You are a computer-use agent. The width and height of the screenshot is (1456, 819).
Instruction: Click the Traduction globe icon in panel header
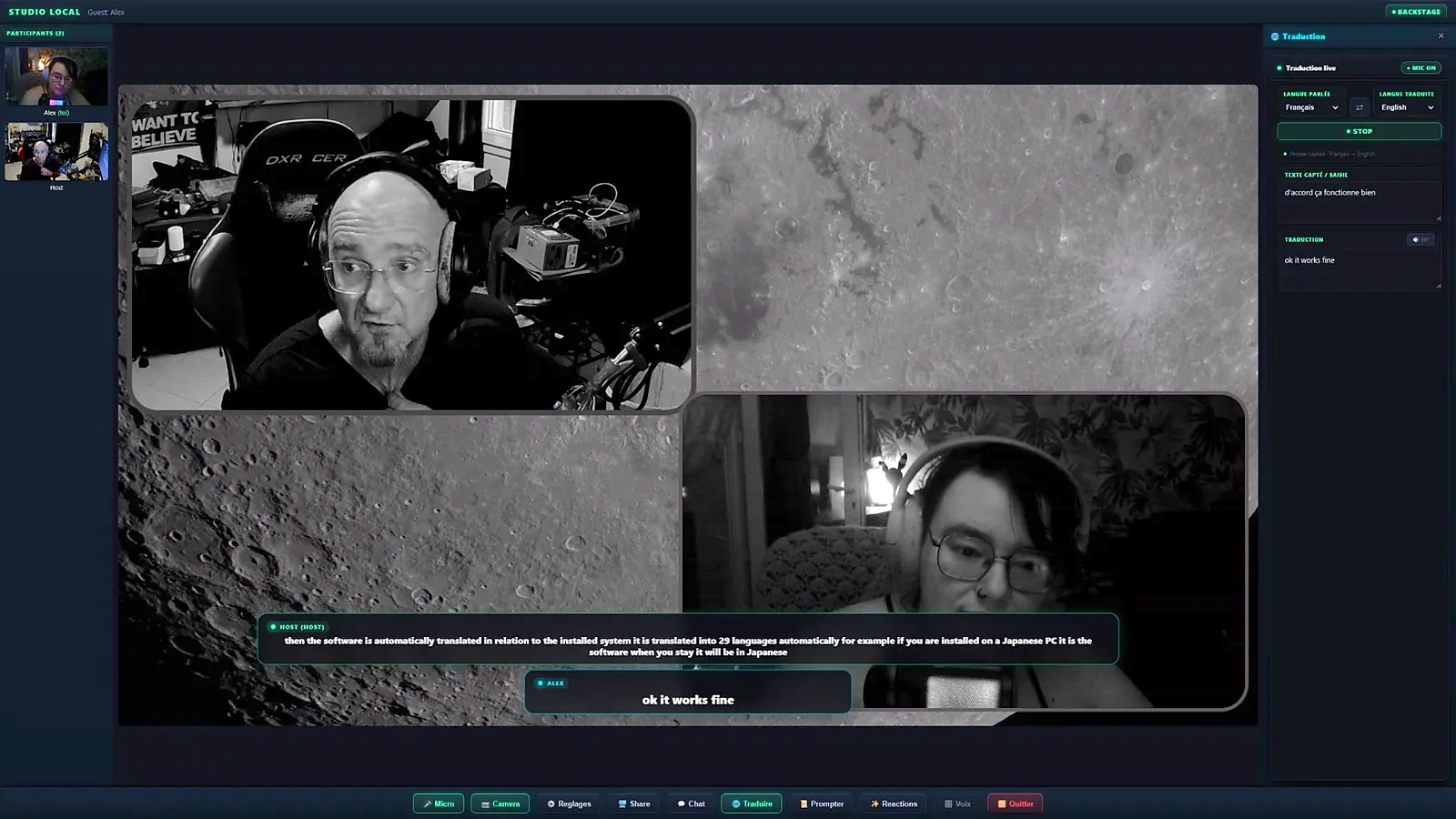1275,36
